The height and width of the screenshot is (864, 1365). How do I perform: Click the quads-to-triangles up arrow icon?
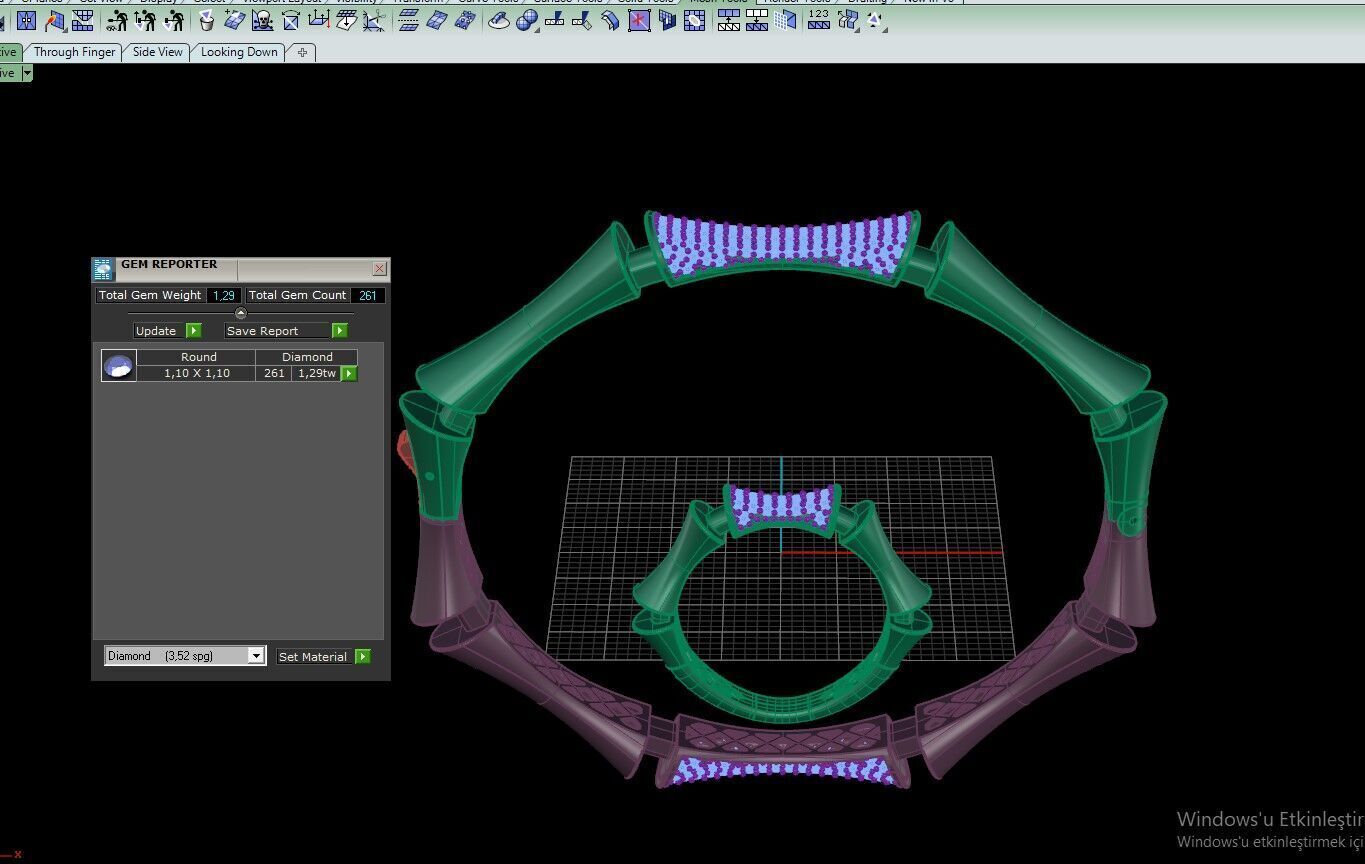tap(729, 20)
